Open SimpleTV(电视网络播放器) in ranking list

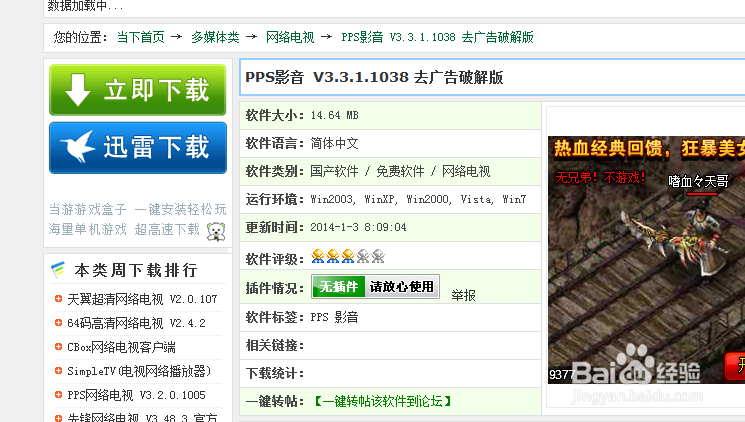(x=139, y=371)
